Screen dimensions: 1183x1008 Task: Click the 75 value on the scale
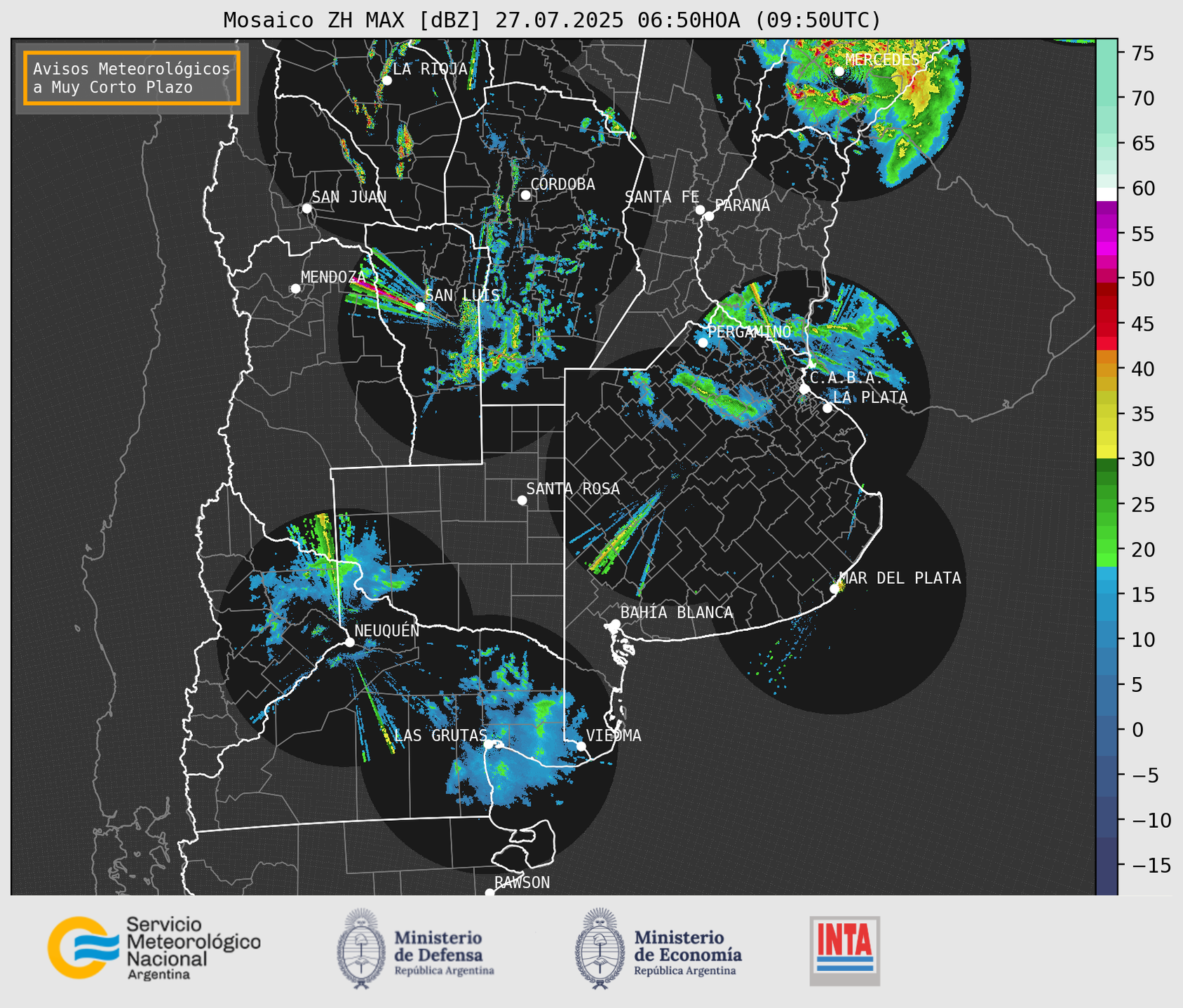(1142, 53)
